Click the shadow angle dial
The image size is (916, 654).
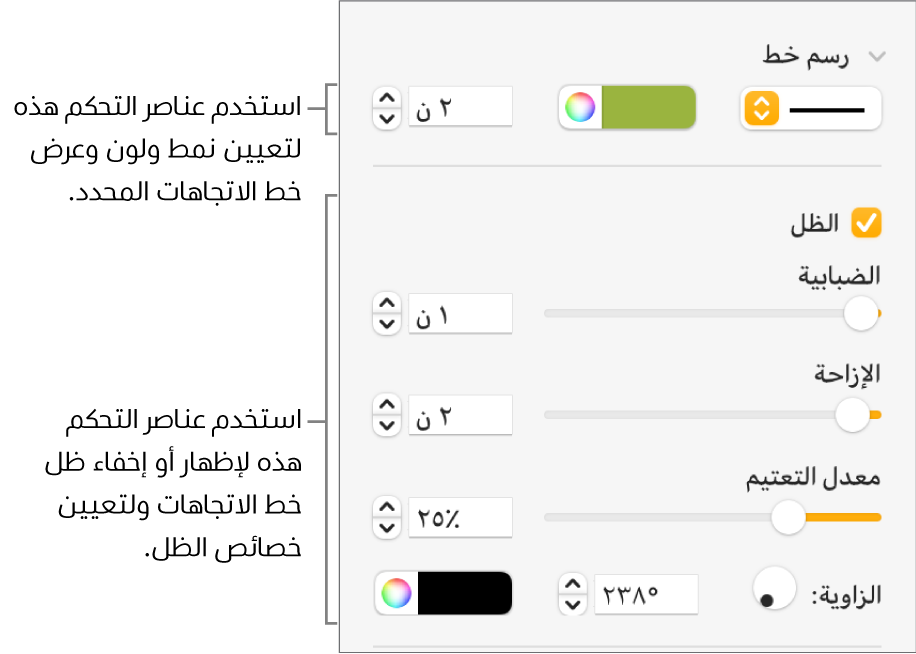[x=773, y=589]
